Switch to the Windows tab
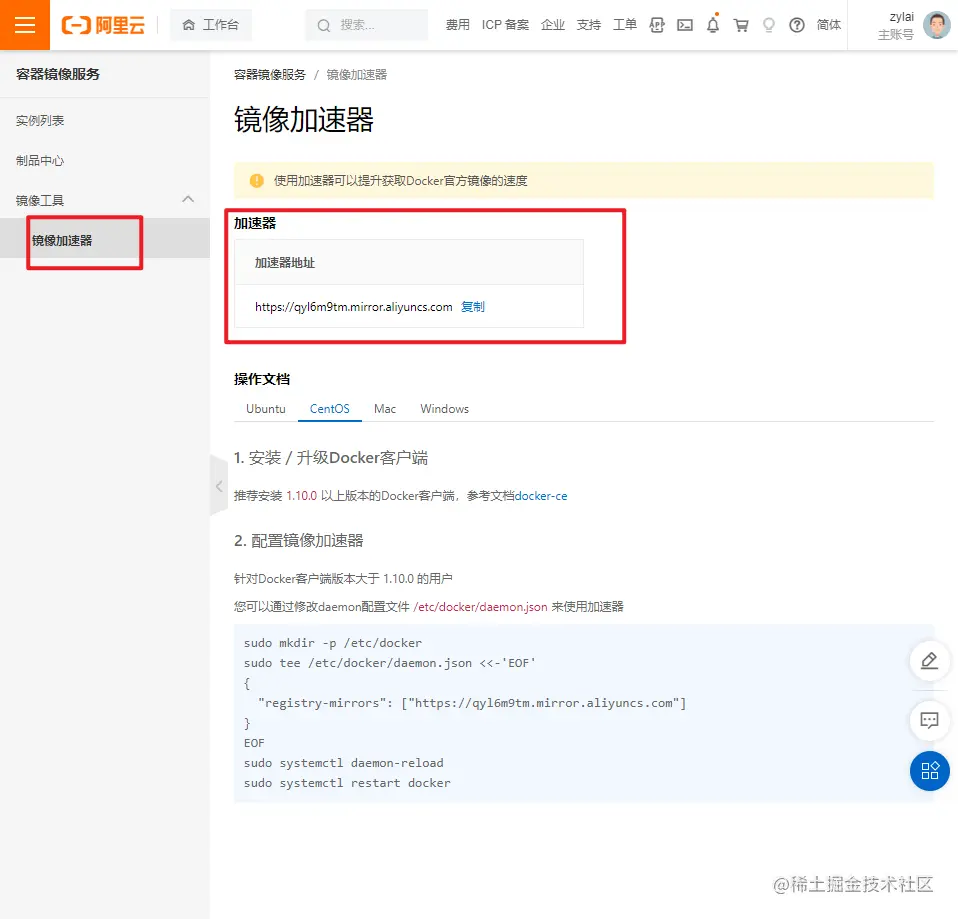958x919 pixels. [444, 408]
